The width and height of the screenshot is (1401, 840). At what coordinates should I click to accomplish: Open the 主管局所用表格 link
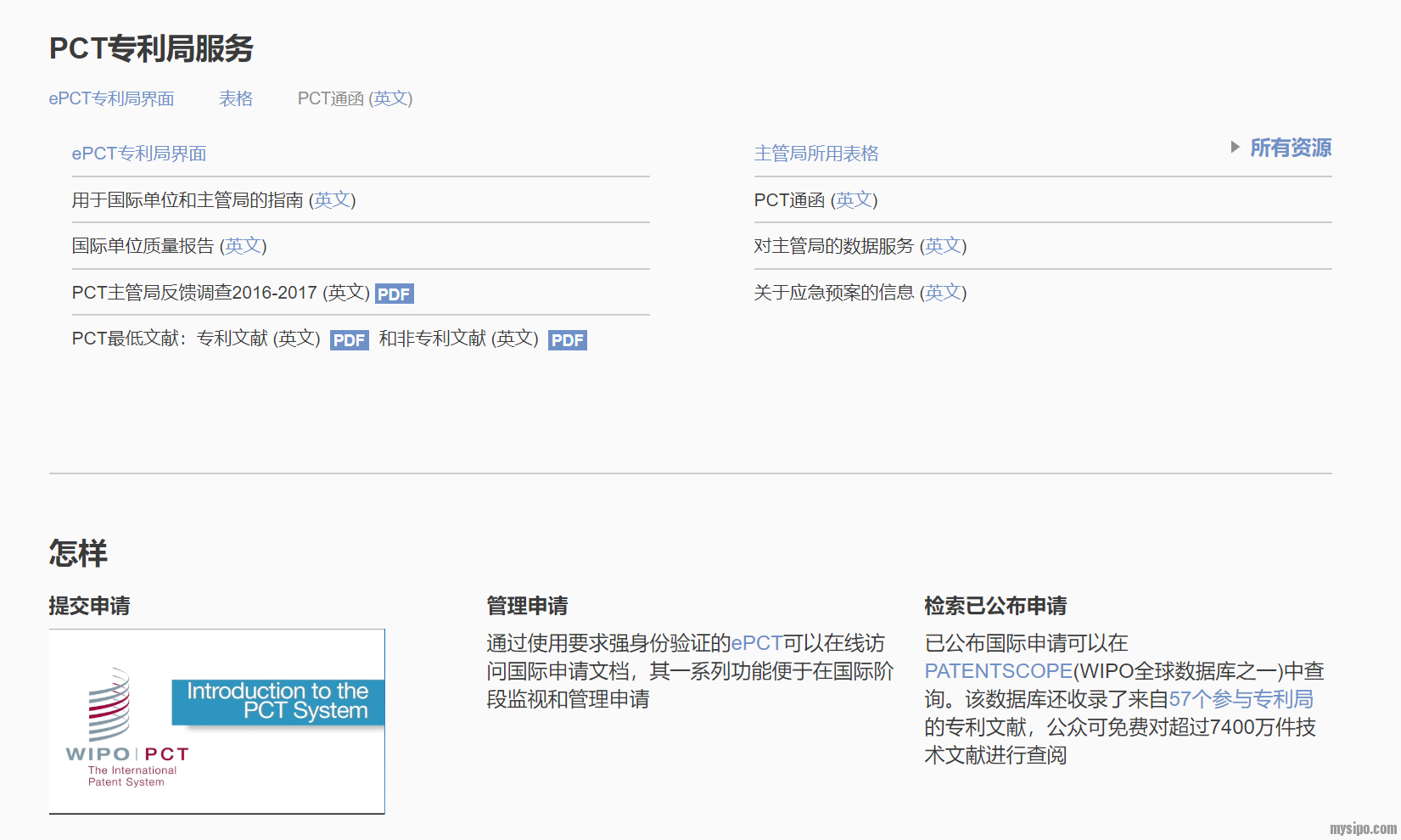click(x=815, y=154)
